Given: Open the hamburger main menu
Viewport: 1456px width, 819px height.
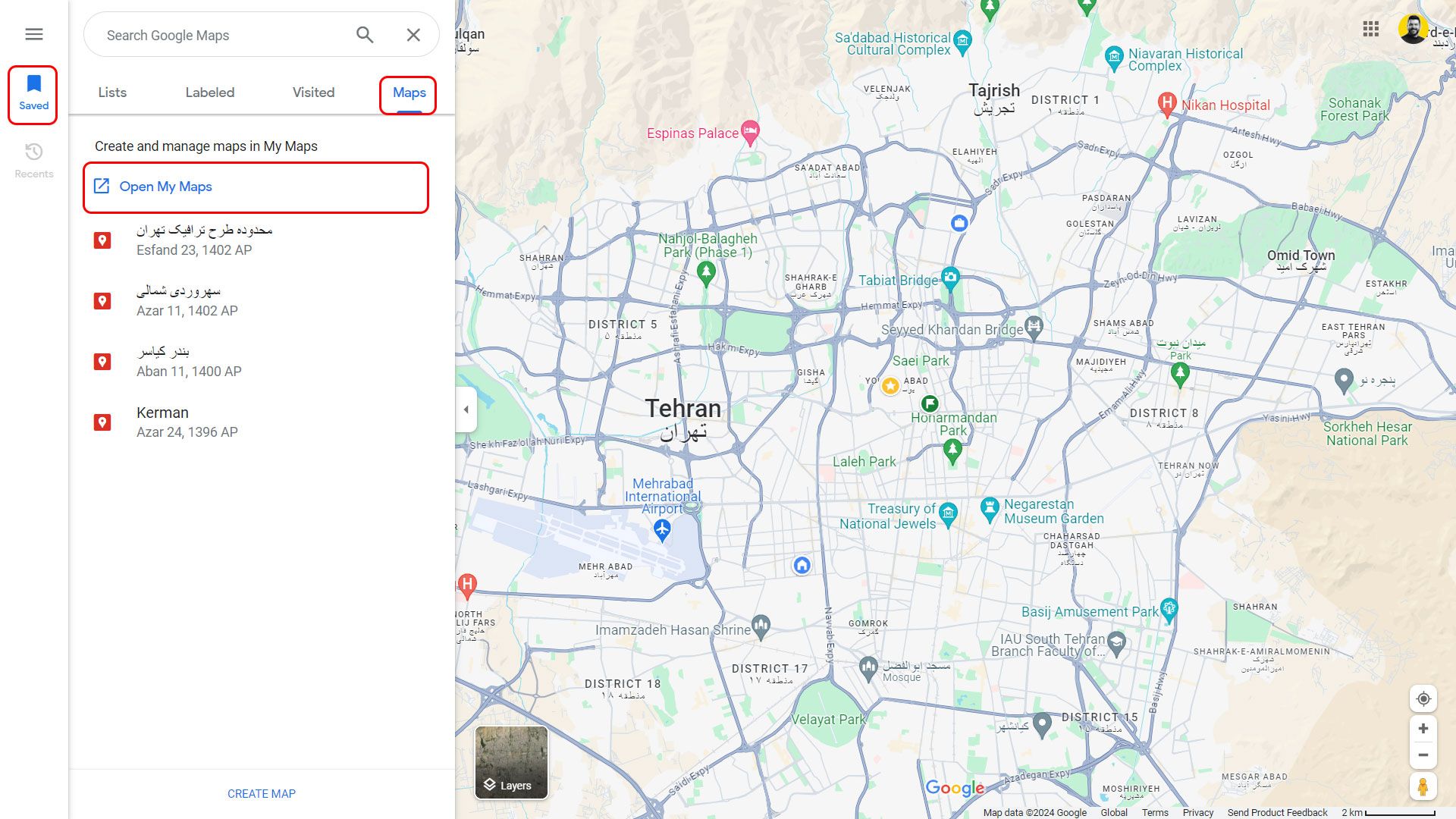Looking at the screenshot, I should [33, 34].
